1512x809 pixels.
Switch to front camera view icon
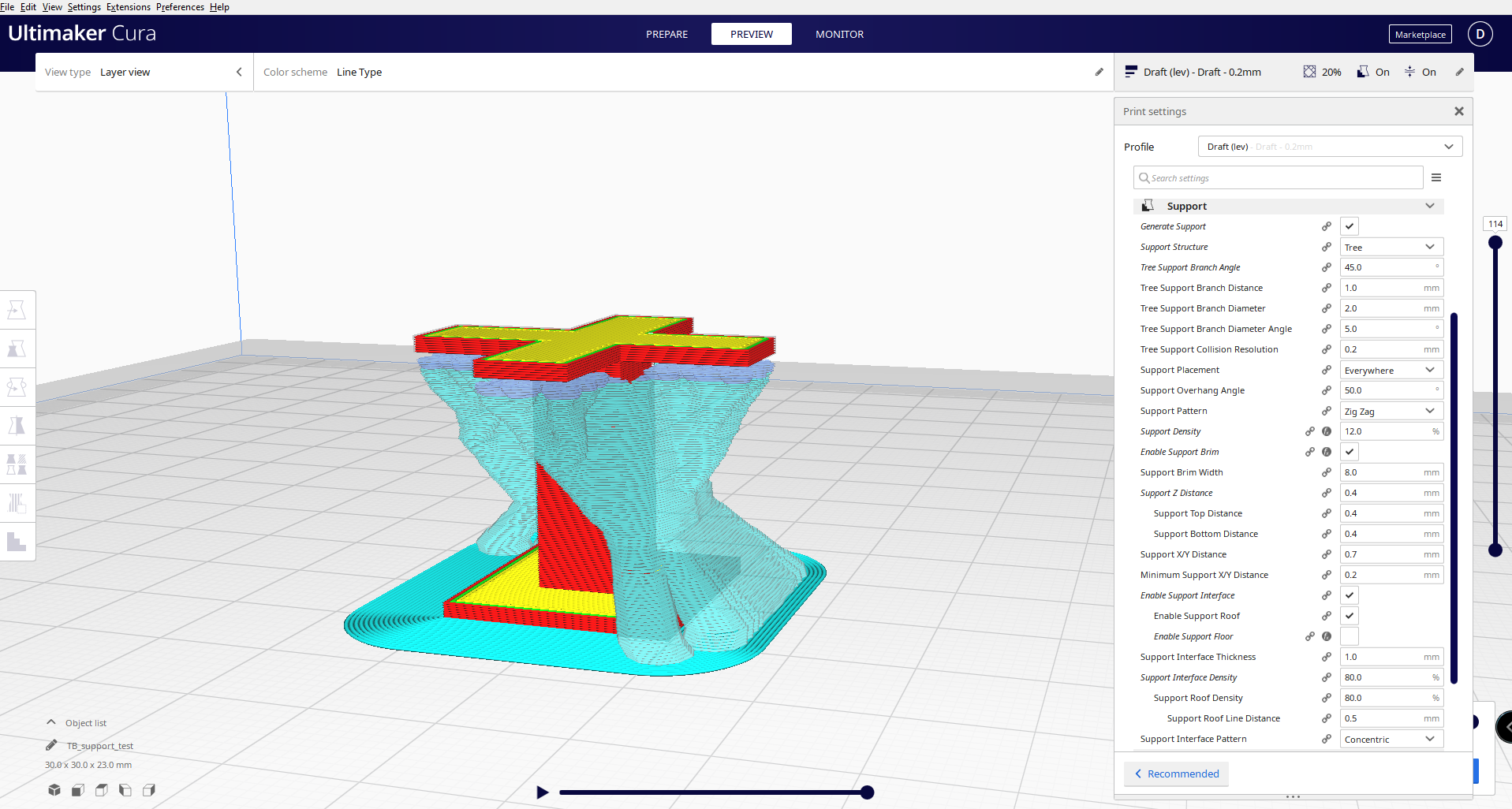78,790
